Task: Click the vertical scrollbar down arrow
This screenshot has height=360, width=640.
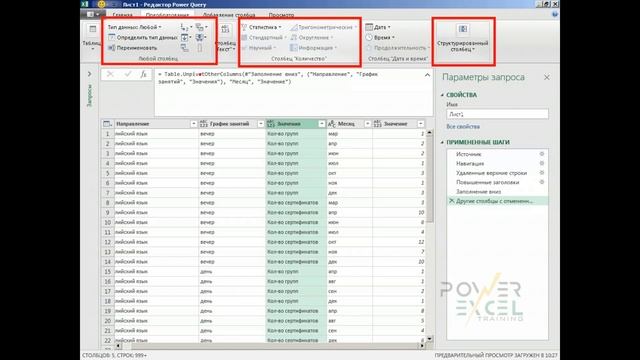Action: click(x=429, y=339)
